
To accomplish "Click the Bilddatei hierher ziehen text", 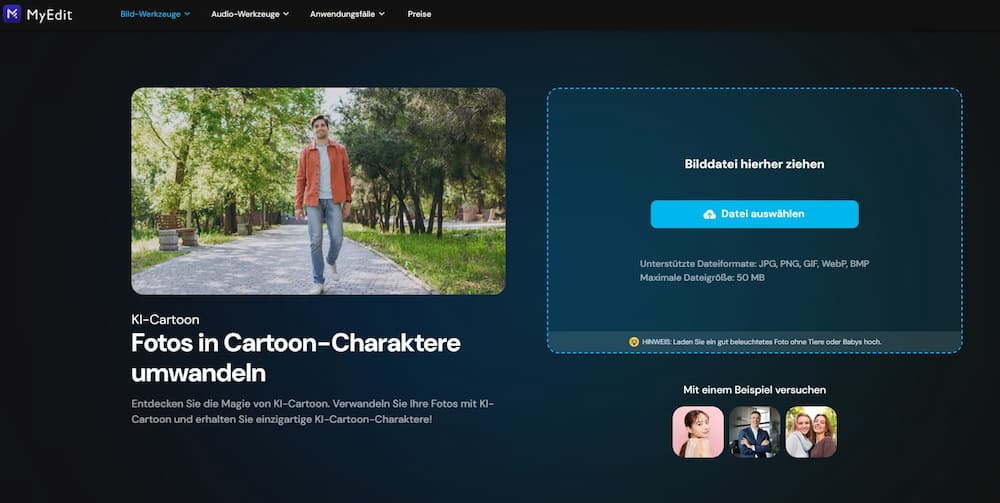I will tap(754, 164).
